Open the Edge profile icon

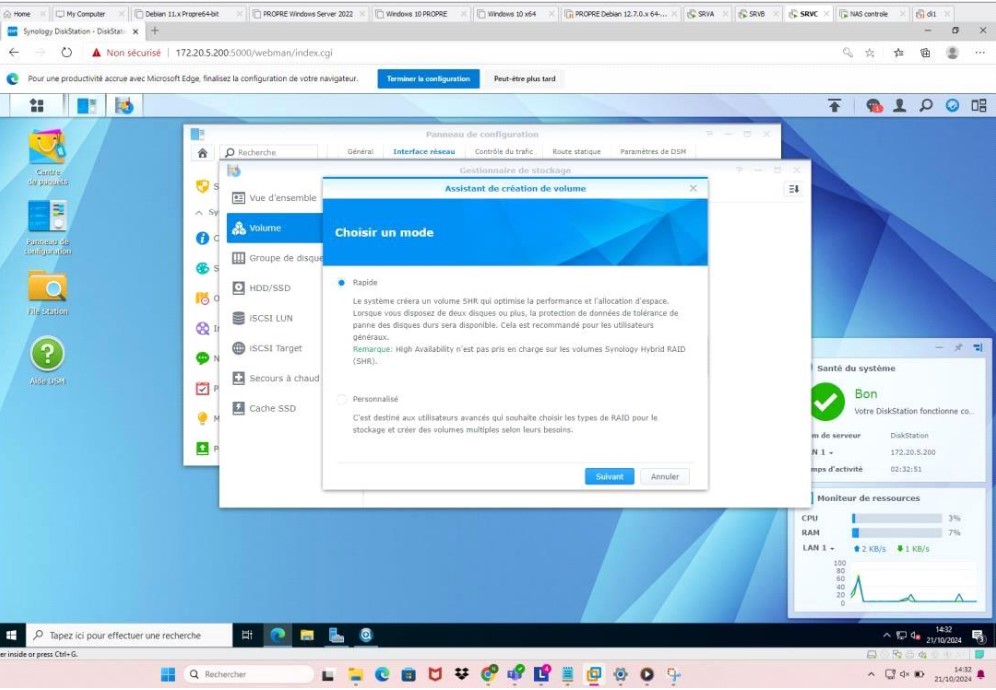pos(952,53)
